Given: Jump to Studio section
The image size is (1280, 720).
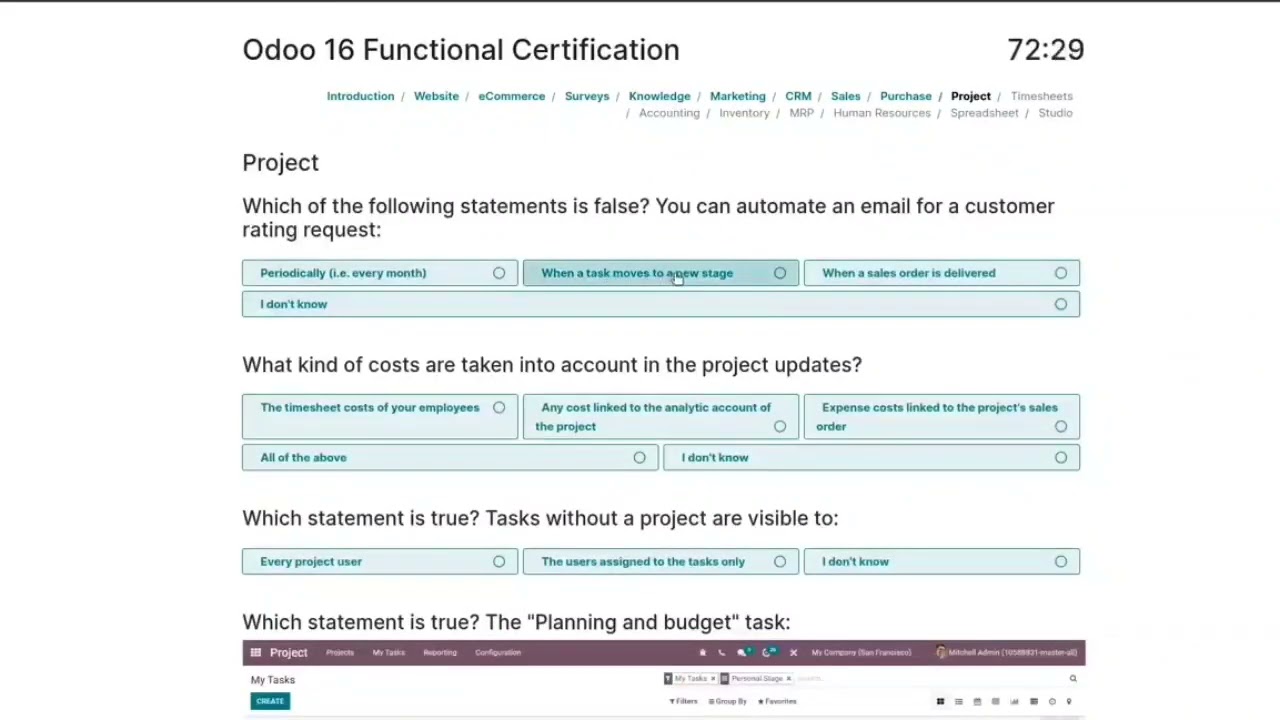Looking at the screenshot, I should [1055, 113].
